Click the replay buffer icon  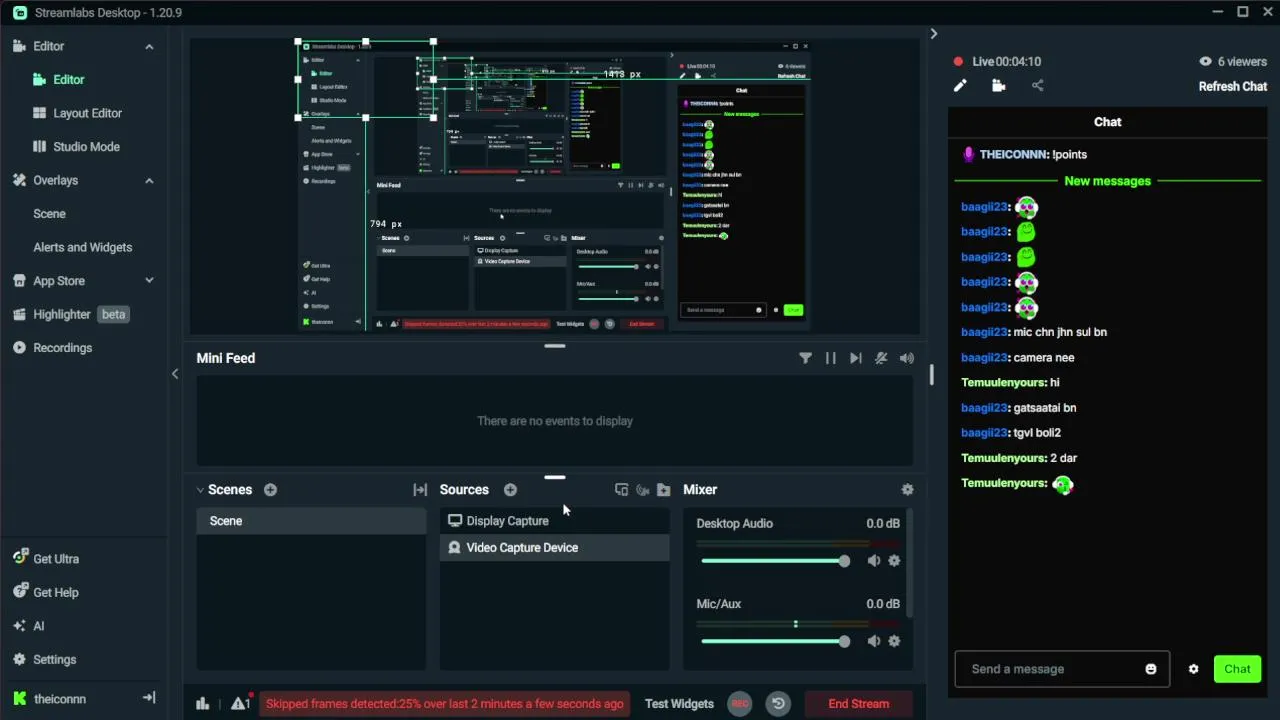click(778, 704)
